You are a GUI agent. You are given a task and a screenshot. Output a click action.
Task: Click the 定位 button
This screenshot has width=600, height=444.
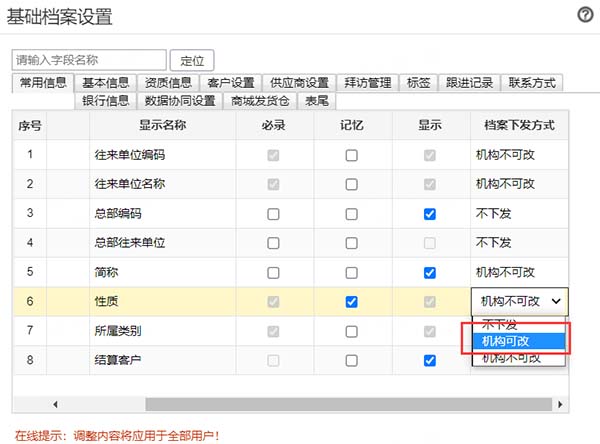coord(191,60)
